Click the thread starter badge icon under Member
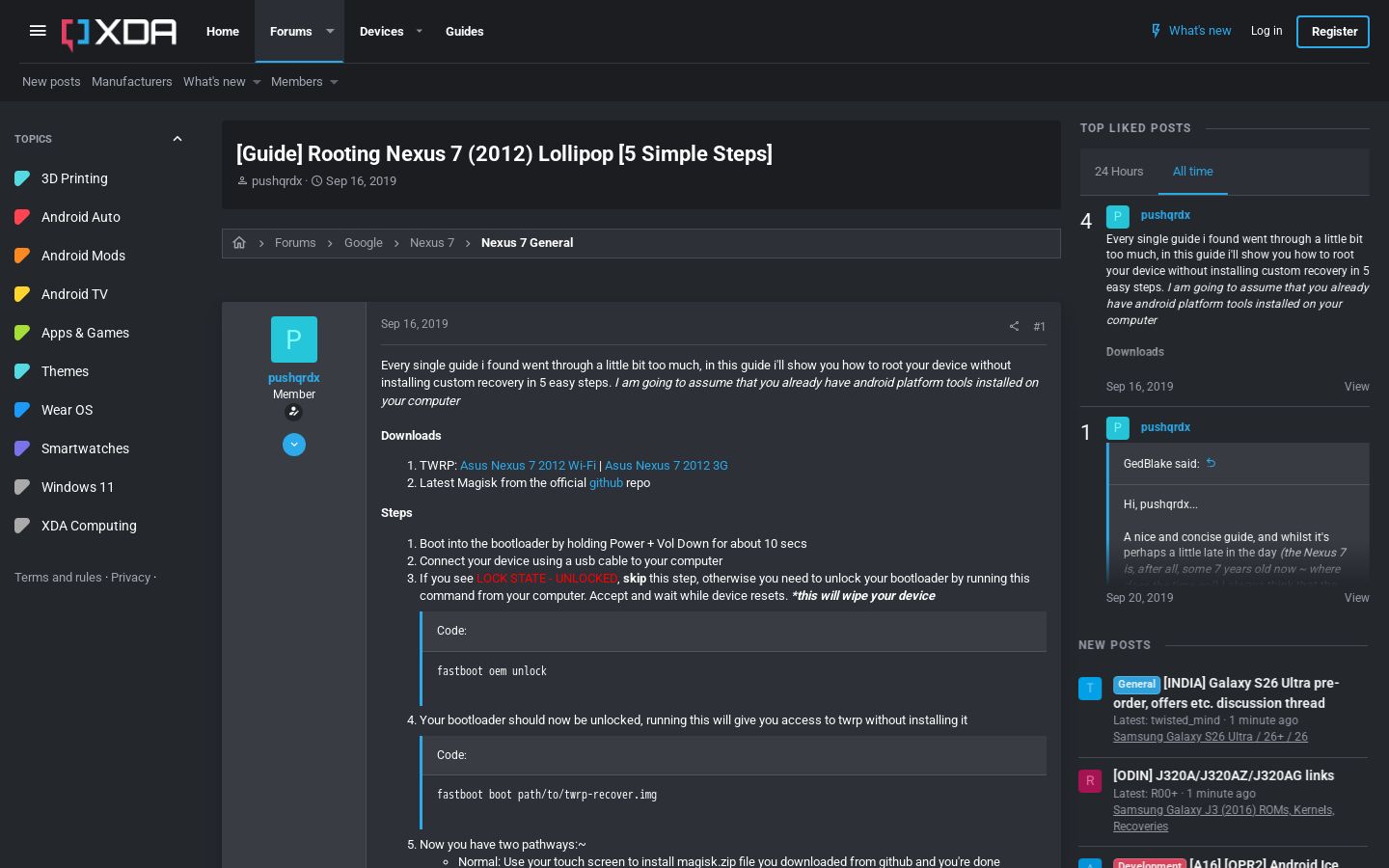The height and width of the screenshot is (868, 1389). (x=294, y=412)
